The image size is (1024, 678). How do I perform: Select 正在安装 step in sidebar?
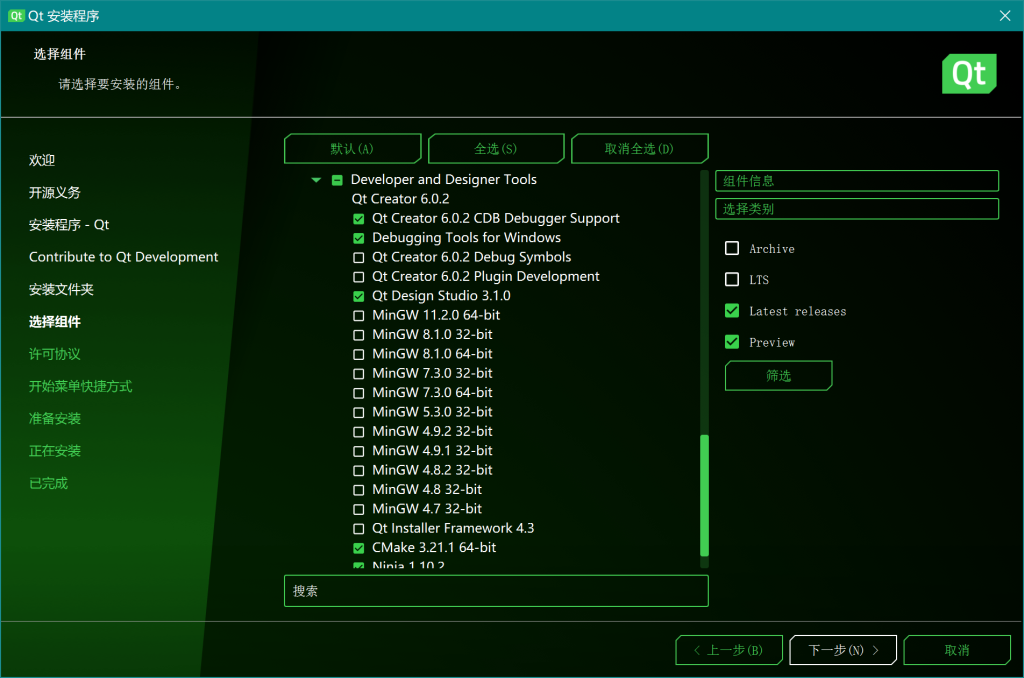(x=55, y=451)
